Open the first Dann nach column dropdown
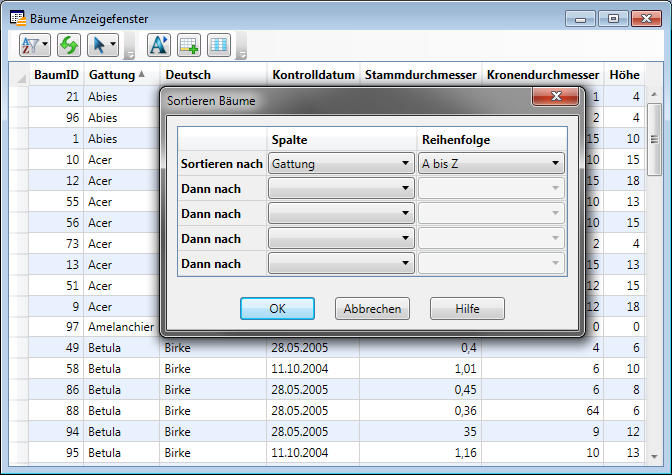This screenshot has height=475, width=672. click(341, 188)
